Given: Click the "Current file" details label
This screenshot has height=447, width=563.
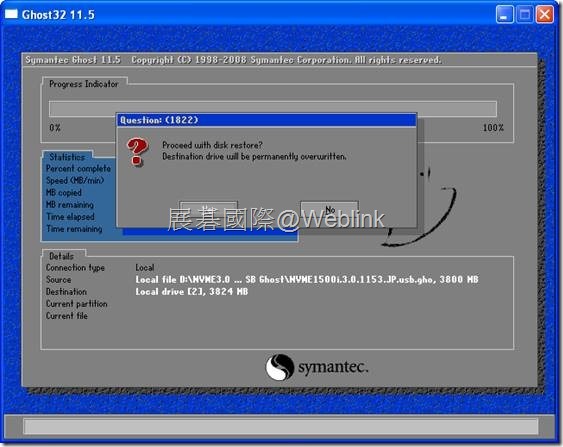Looking at the screenshot, I should point(67,316).
